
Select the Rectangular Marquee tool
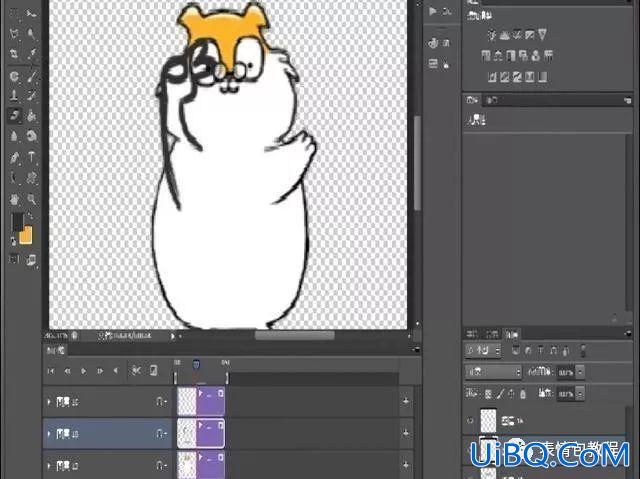pyautogui.click(x=15, y=13)
